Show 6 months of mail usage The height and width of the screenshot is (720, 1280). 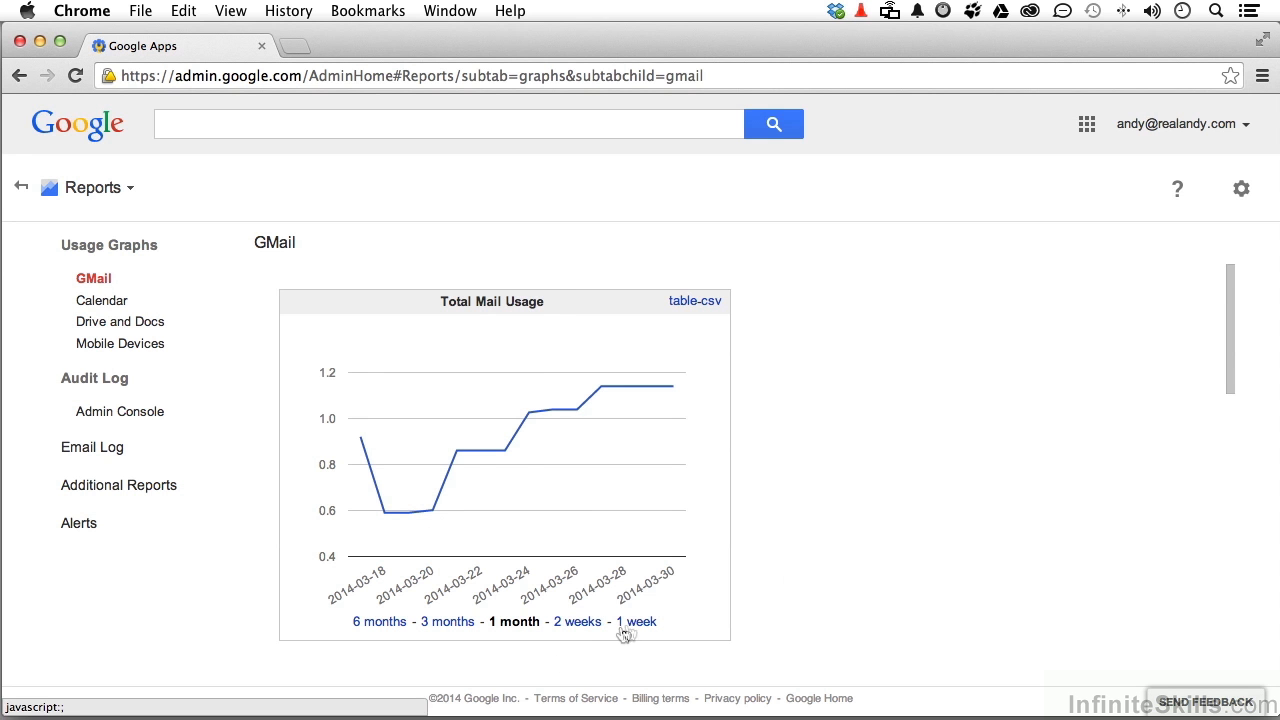coord(379,622)
